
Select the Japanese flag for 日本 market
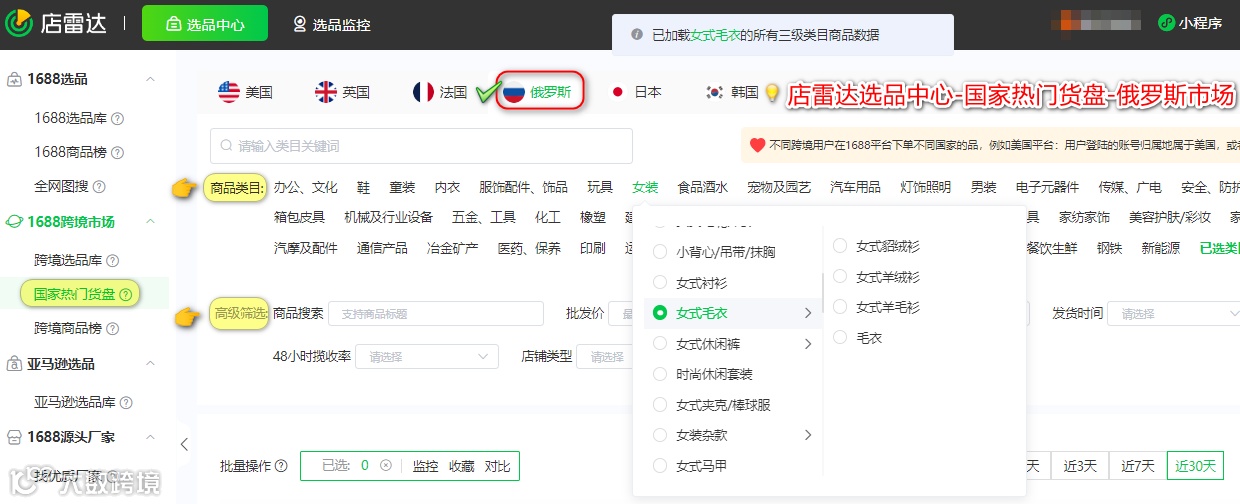(x=617, y=92)
